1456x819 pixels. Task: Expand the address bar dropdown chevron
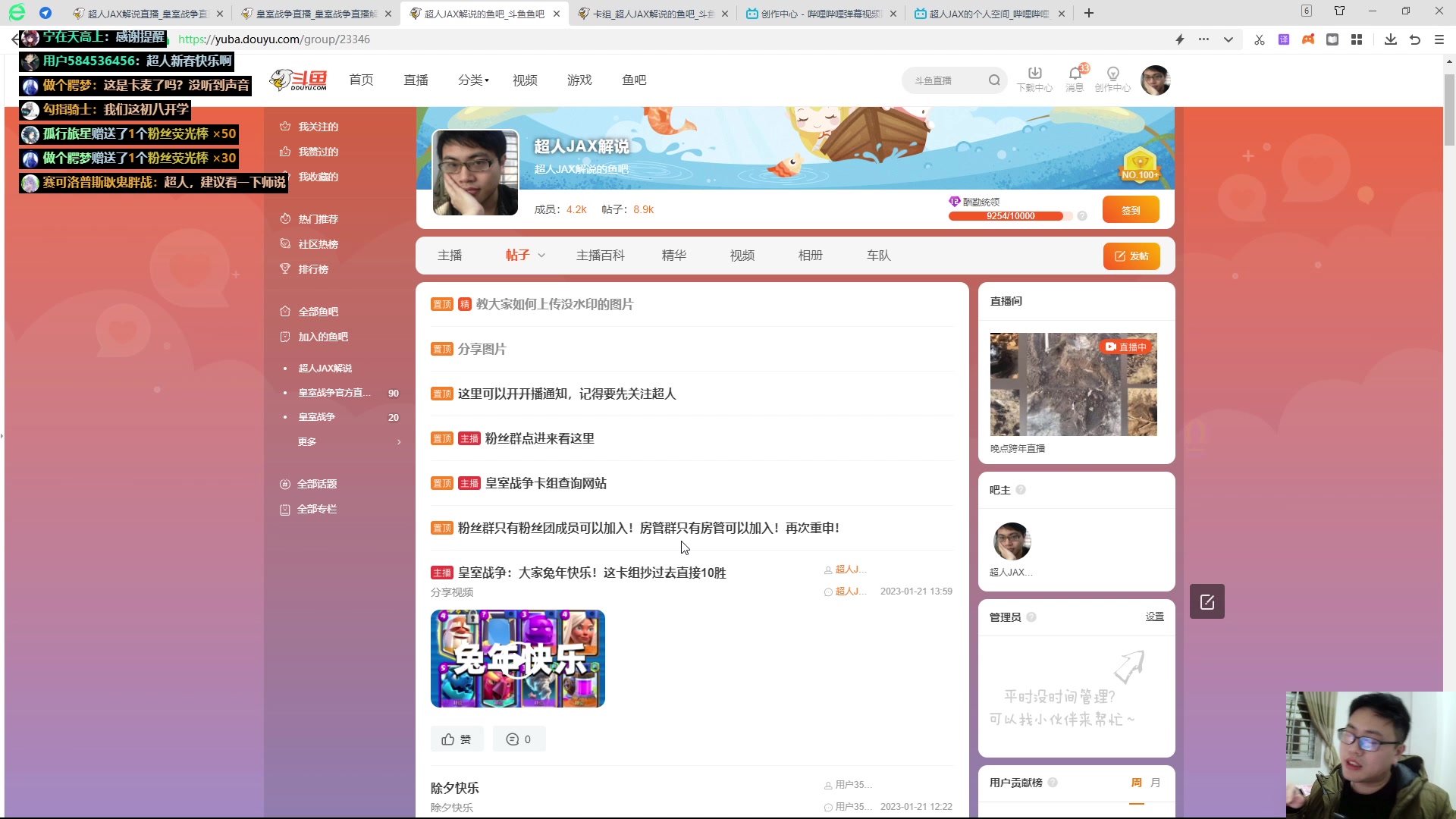click(1228, 39)
